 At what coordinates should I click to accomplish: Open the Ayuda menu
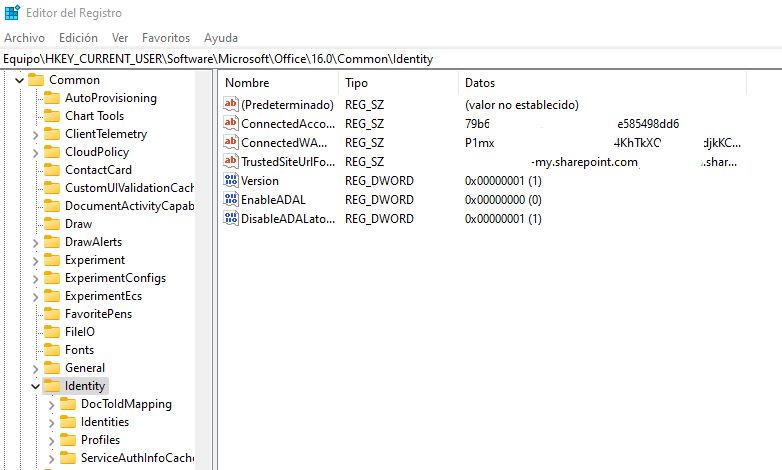(x=221, y=38)
